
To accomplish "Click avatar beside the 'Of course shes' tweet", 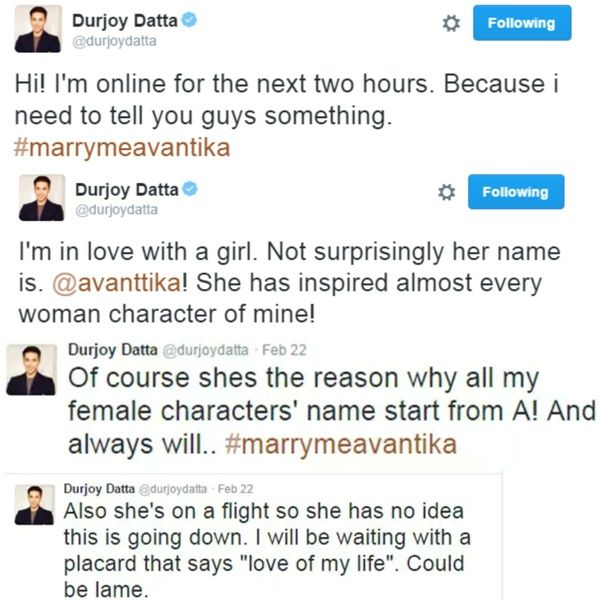I will pyautogui.click(x=32, y=370).
